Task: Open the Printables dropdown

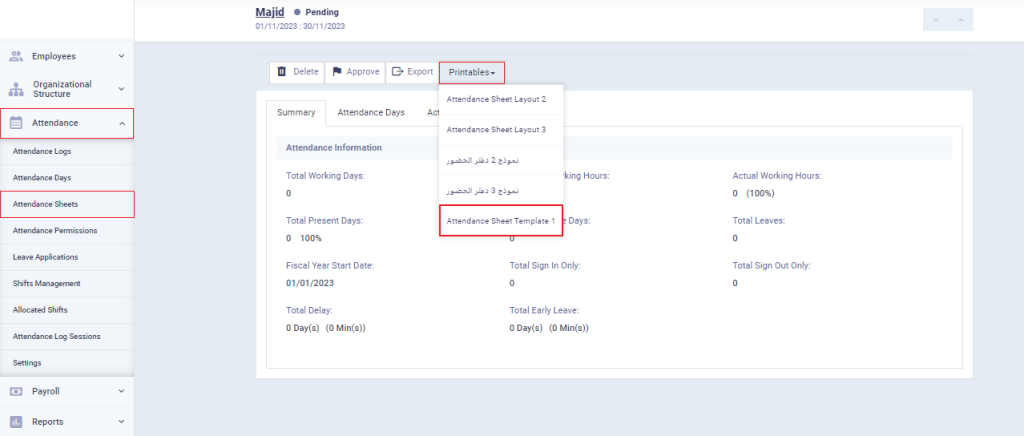Action: 471,72
